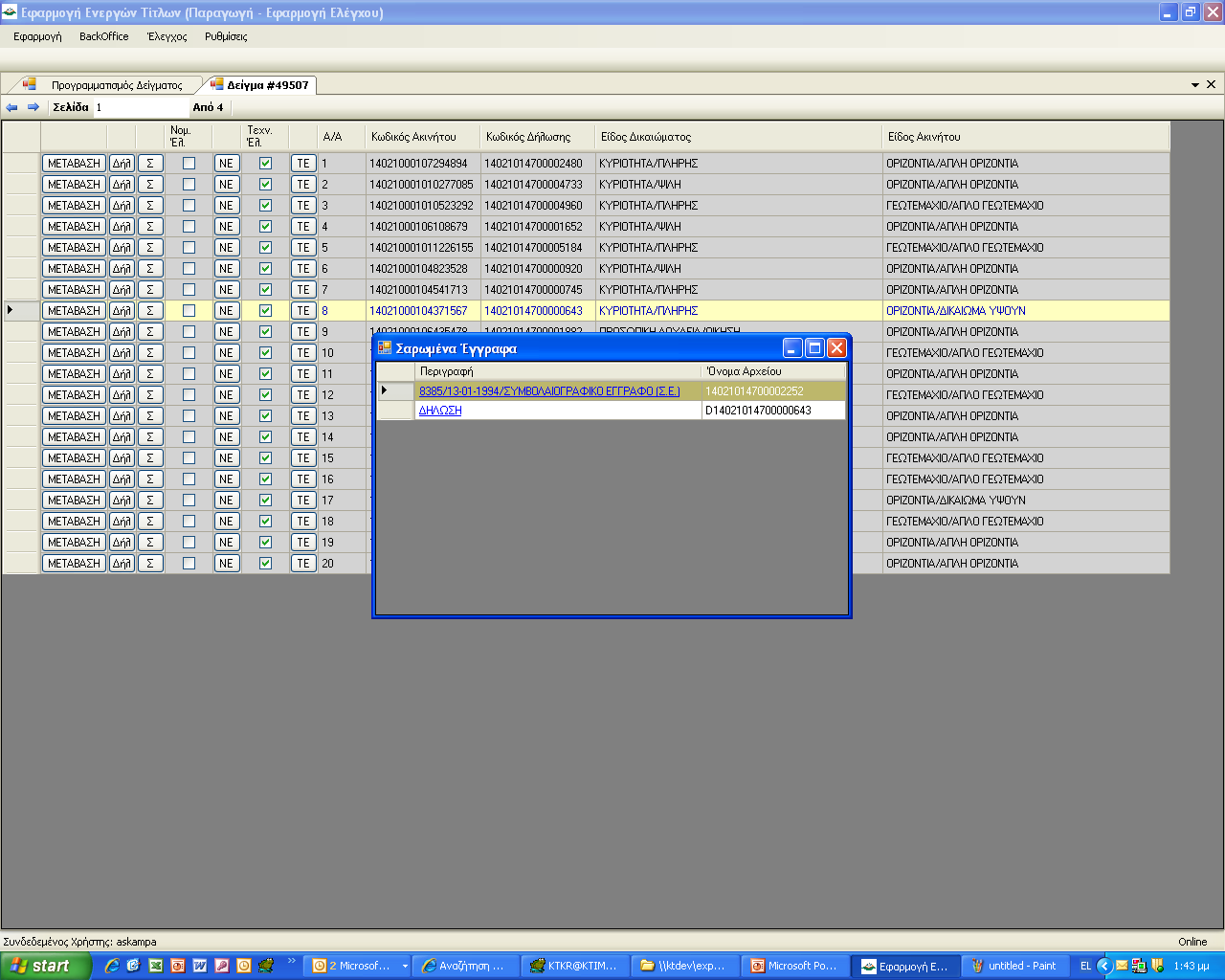Open the Ρυθμίσεις menu

[226, 36]
